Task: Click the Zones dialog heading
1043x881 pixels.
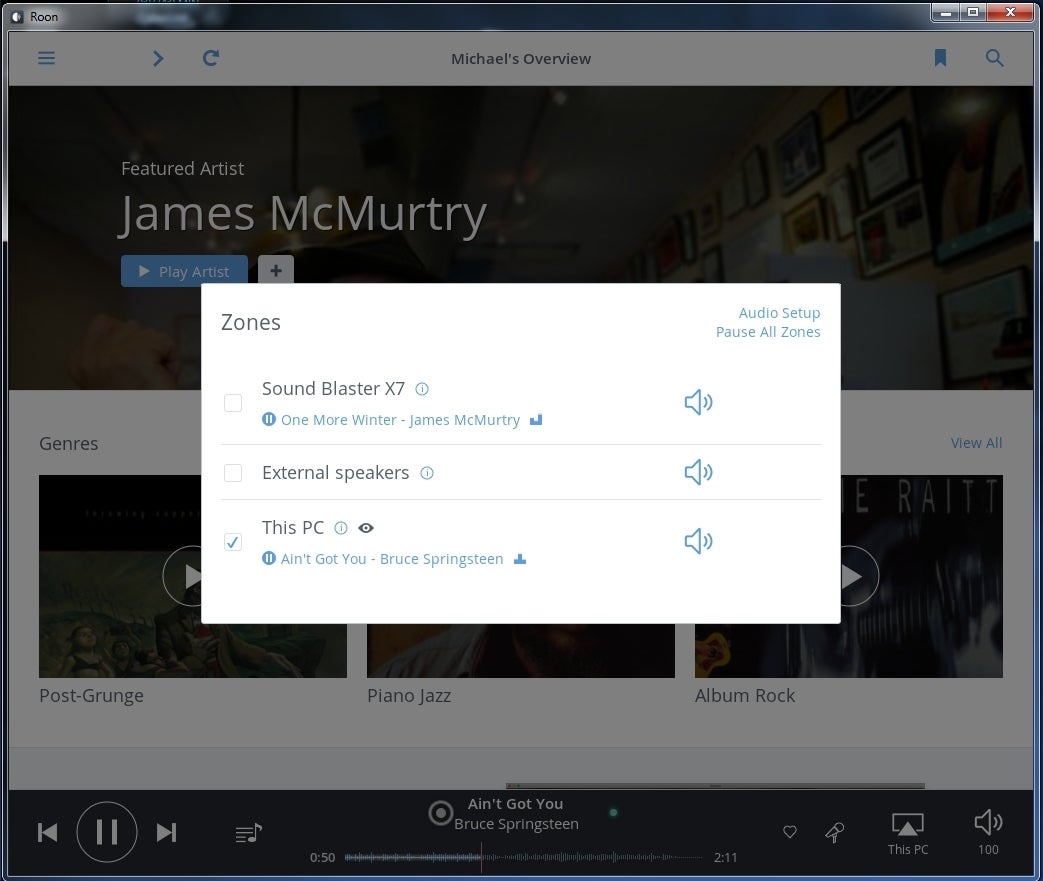Action: [251, 323]
